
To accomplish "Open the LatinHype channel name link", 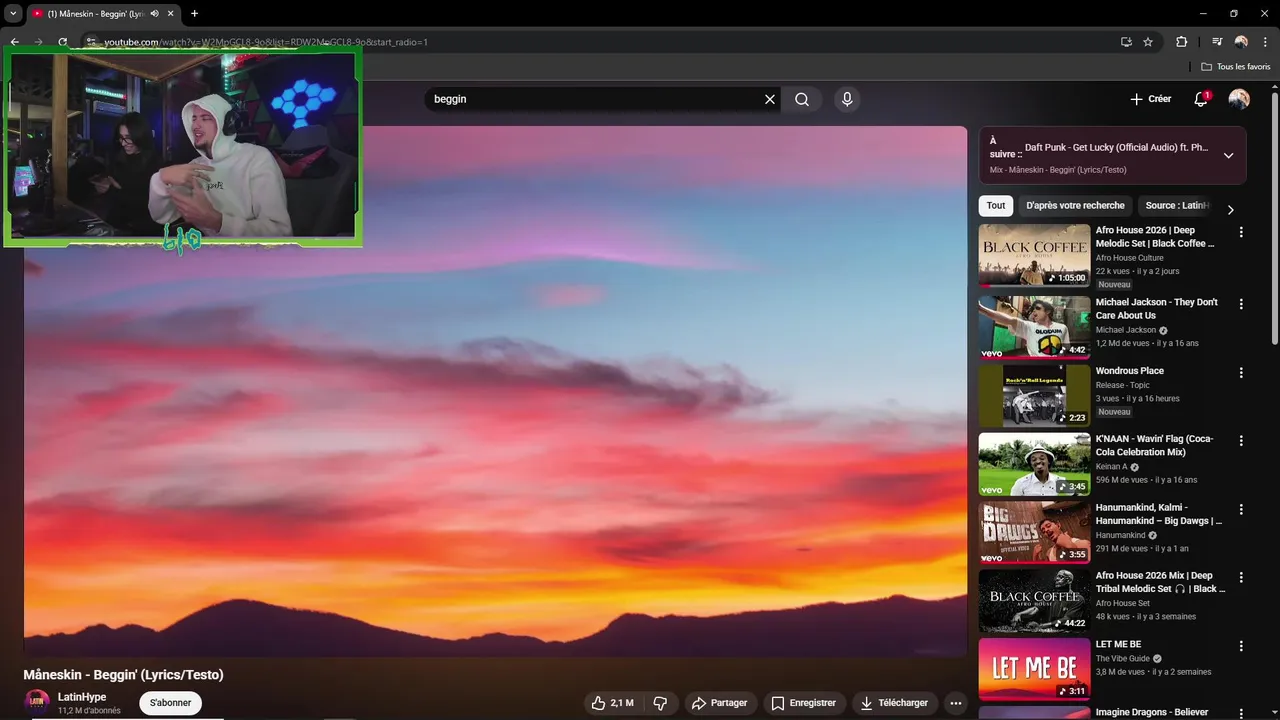I will 82,697.
